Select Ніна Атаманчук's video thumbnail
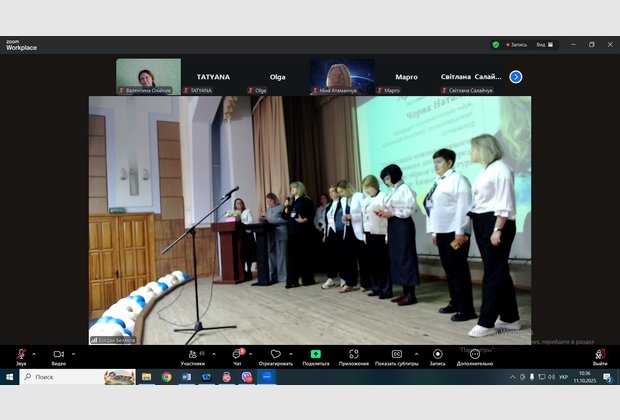 click(342, 77)
